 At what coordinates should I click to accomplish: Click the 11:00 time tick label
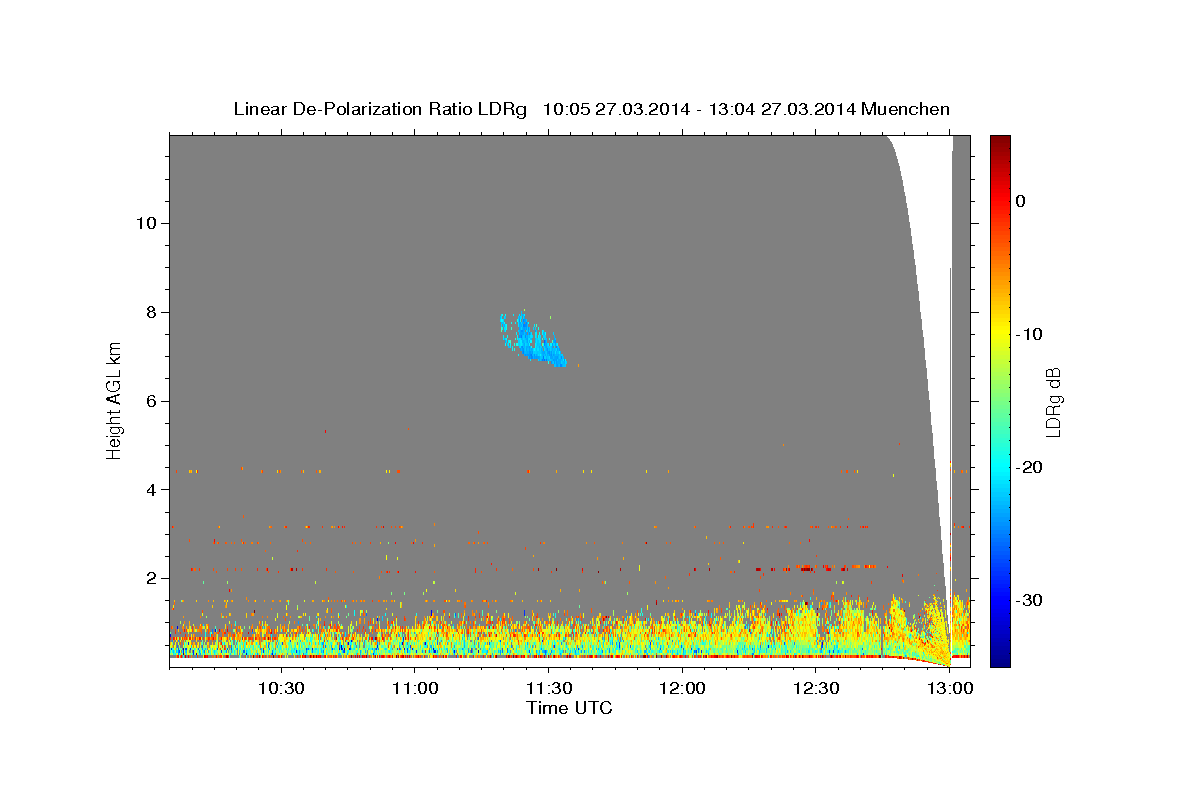pos(415,689)
